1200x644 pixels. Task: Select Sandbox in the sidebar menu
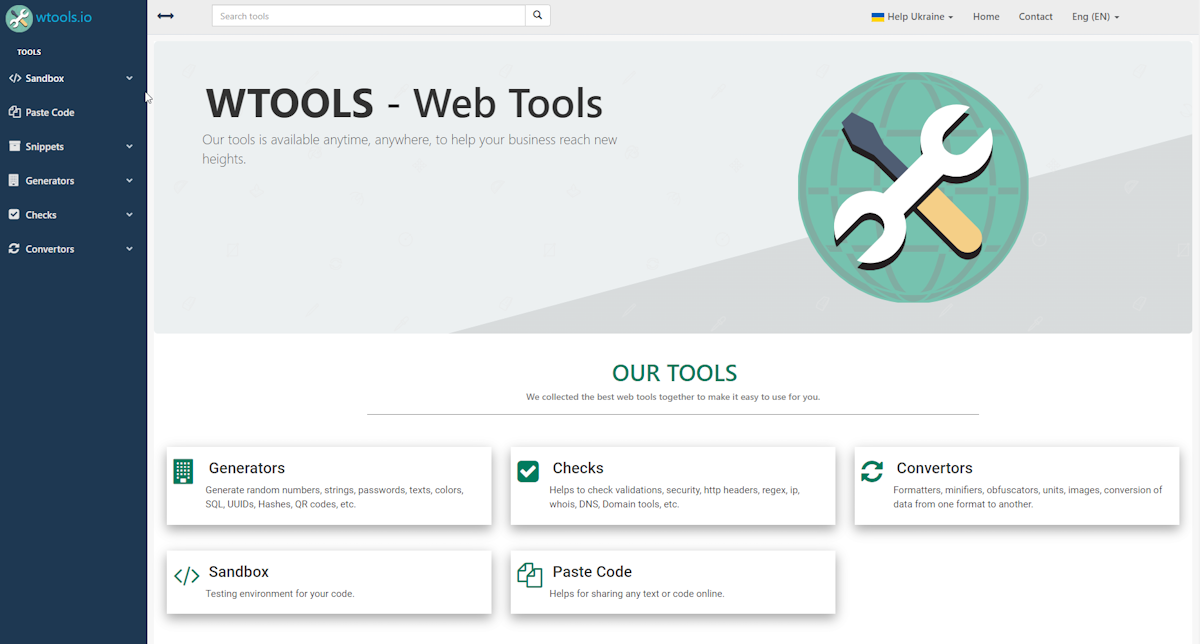45,78
